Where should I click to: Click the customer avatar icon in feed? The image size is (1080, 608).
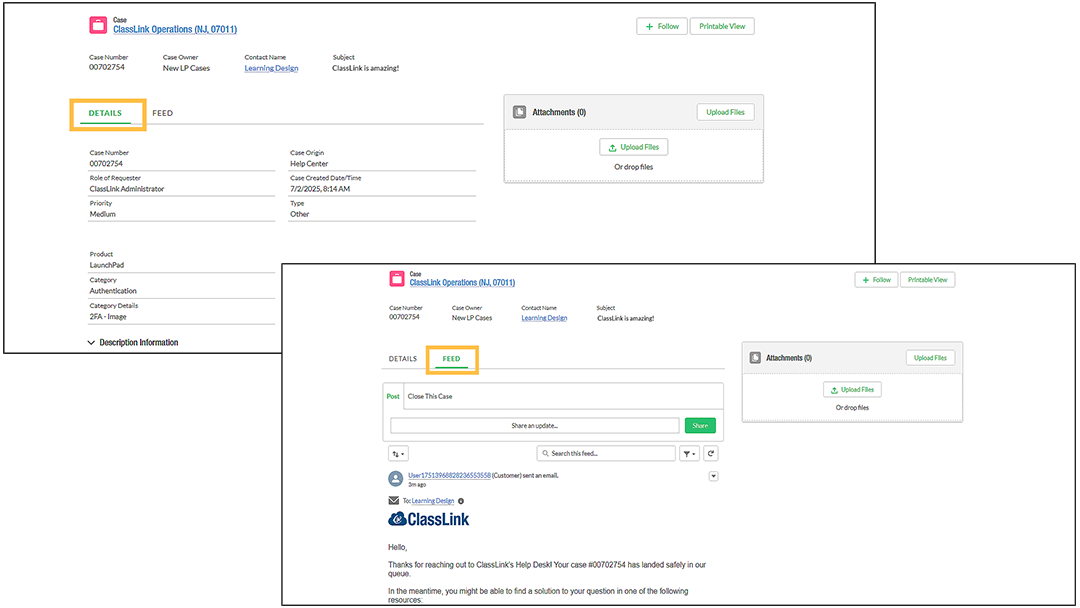395,479
